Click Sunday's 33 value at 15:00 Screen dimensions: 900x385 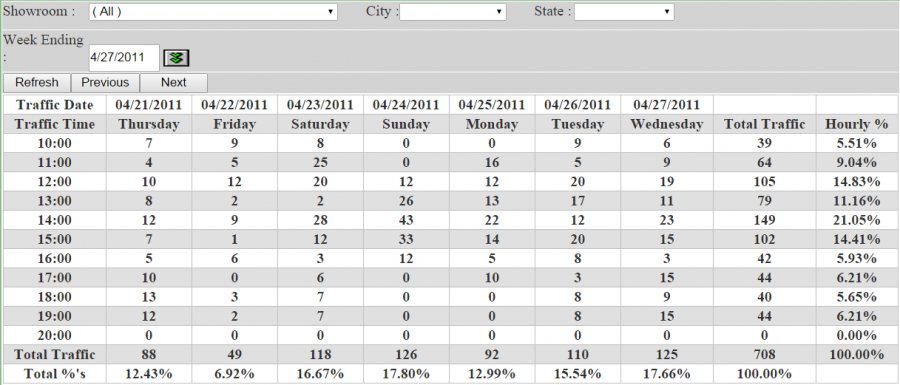[x=406, y=239]
